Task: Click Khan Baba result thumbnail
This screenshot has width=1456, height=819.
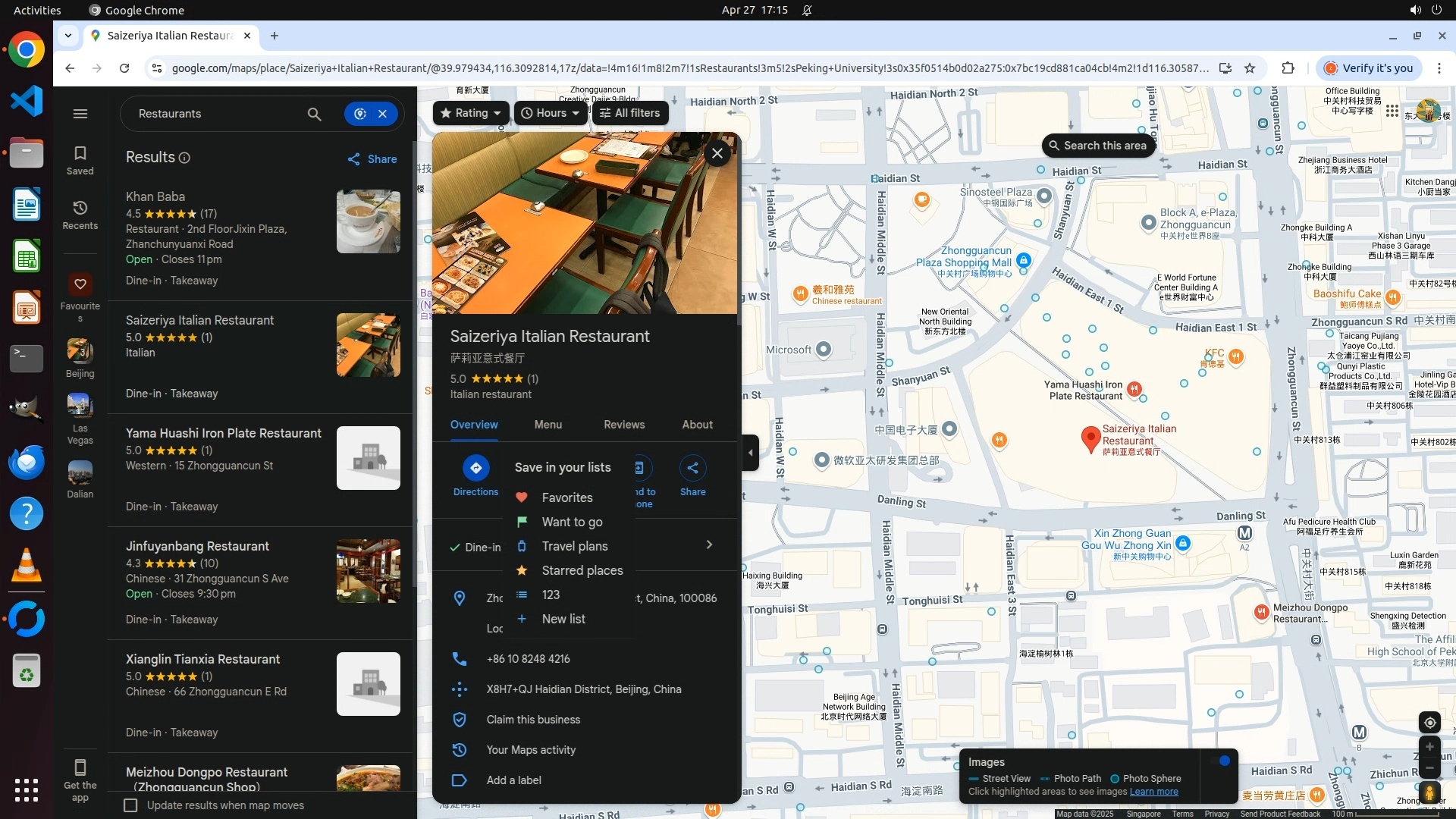Action: coord(368,221)
